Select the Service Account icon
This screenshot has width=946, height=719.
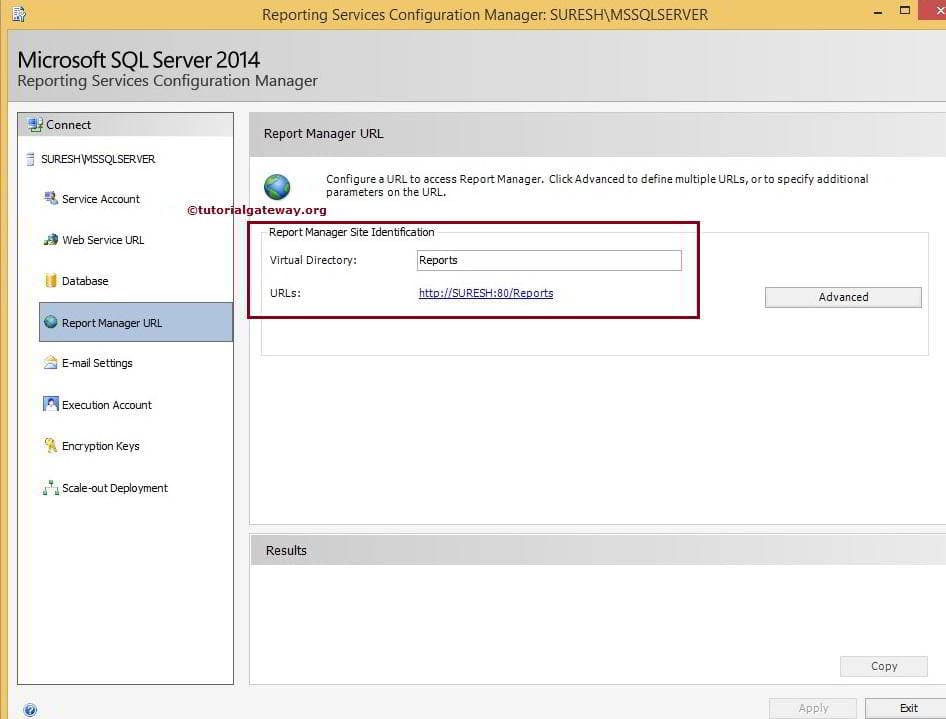50,198
